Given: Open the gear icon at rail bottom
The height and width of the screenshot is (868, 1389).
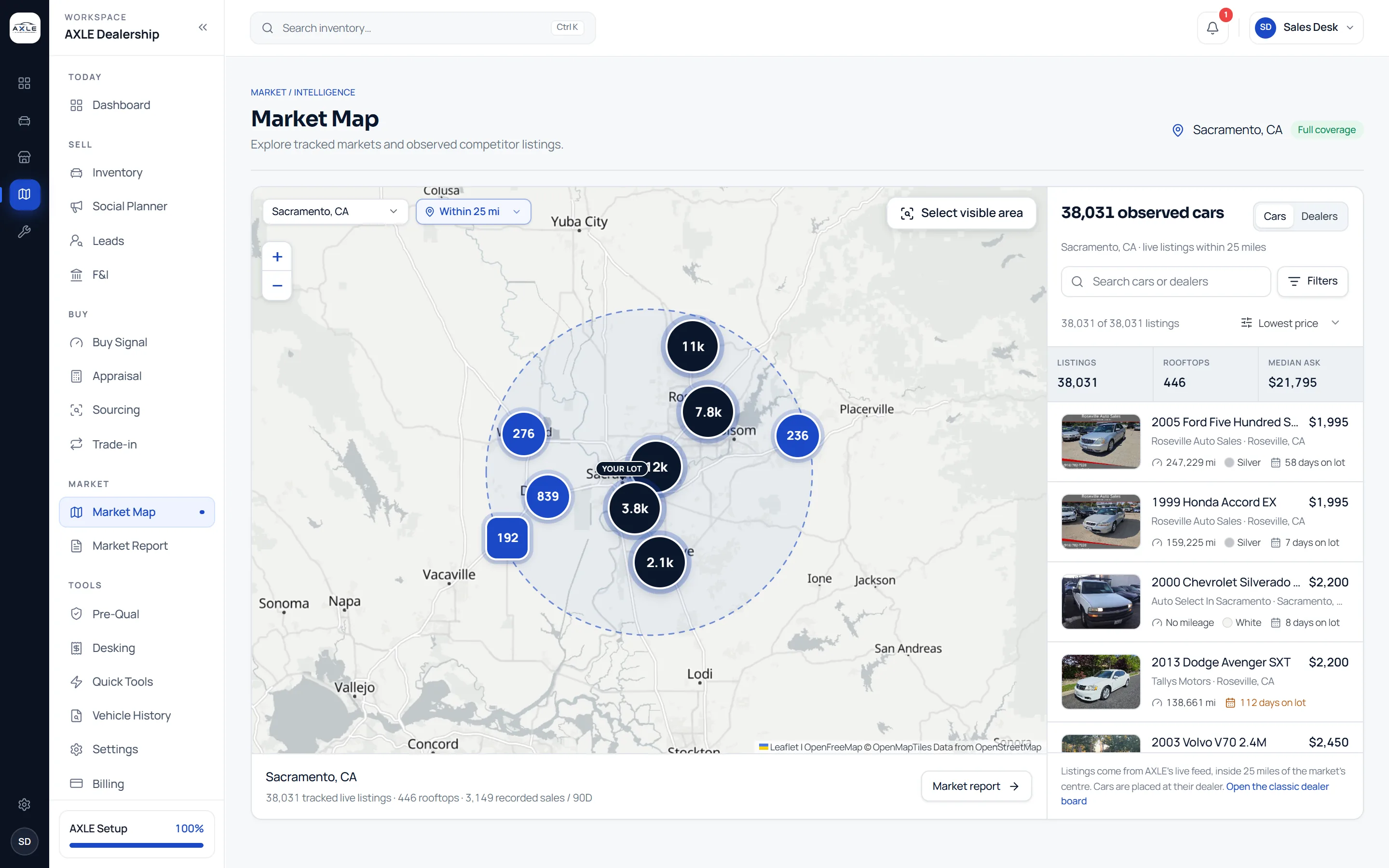Looking at the screenshot, I should [x=24, y=804].
